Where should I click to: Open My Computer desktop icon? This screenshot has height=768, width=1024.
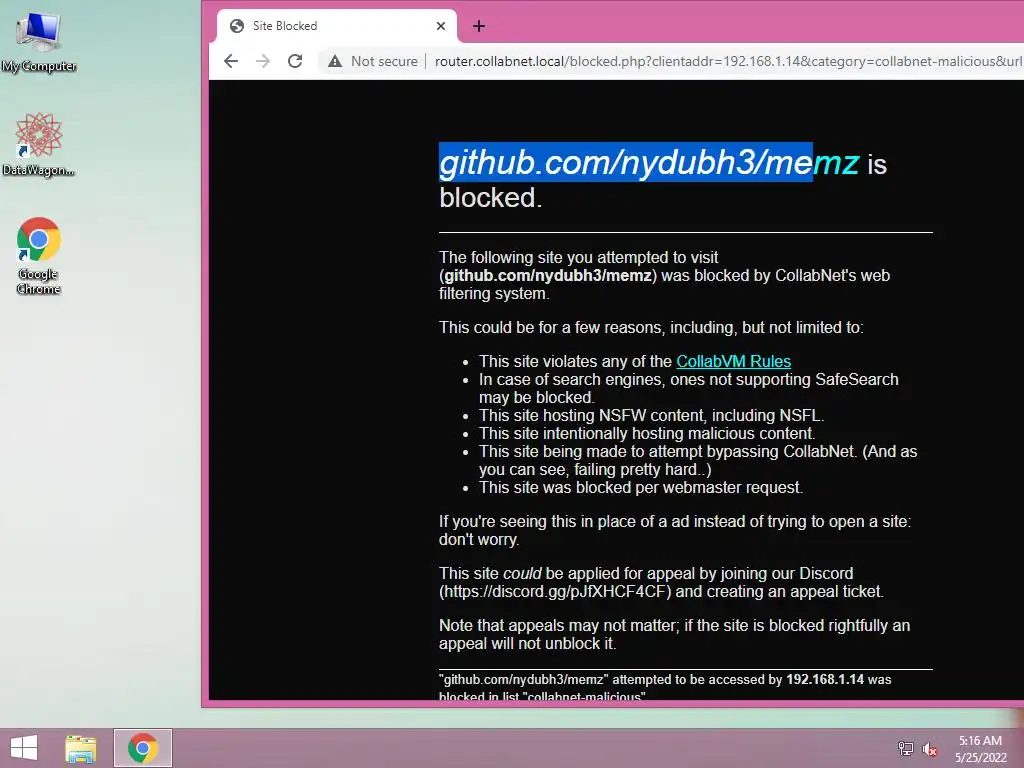coord(39,42)
